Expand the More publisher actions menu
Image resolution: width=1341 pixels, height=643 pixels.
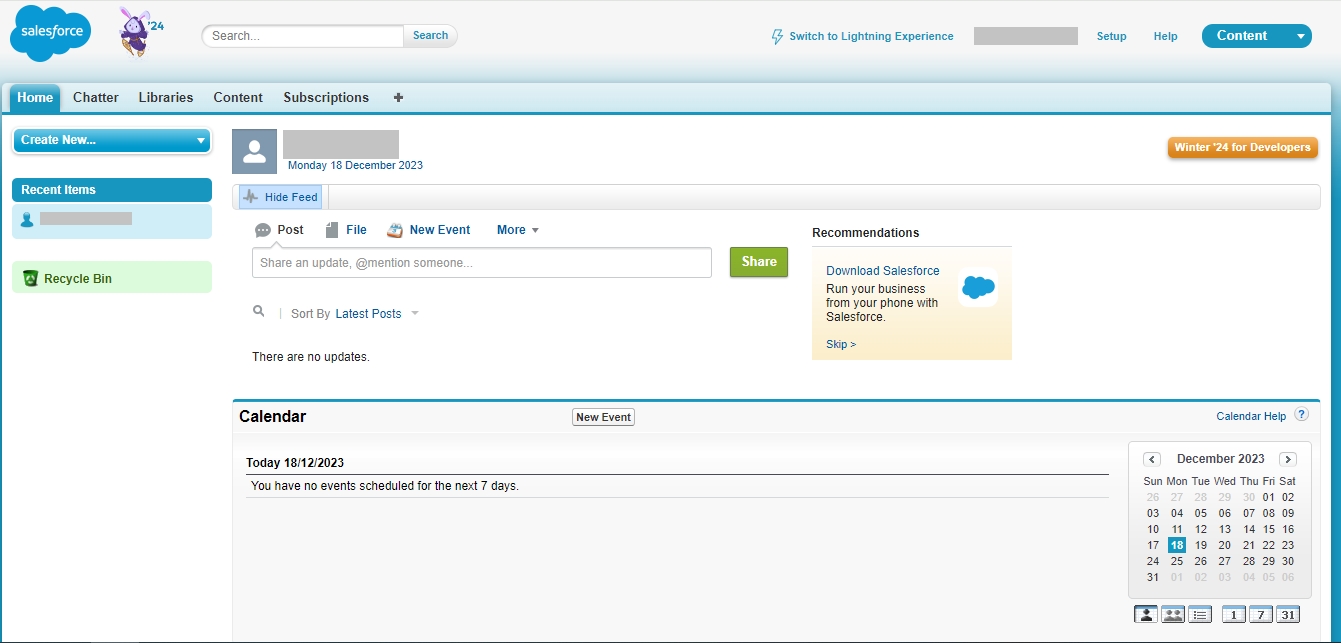coord(518,230)
